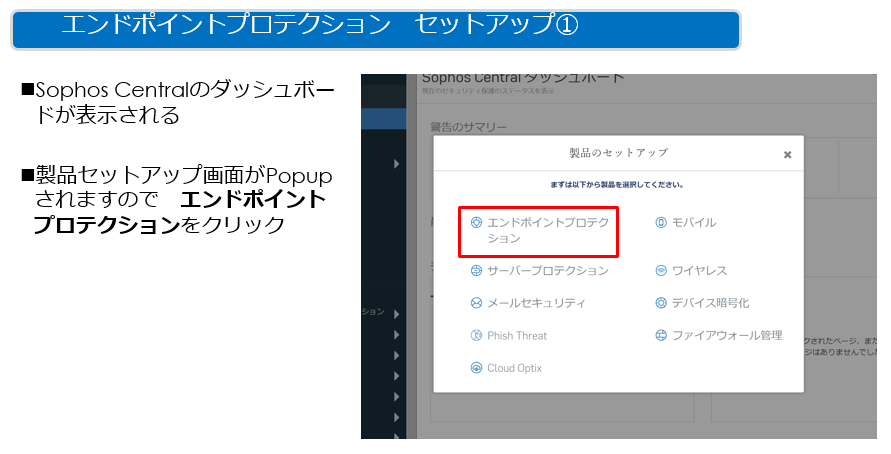Image resolution: width=891 pixels, height=454 pixels.
Task: Click the エンドポイントプロテクション product icon
Action: (476, 223)
